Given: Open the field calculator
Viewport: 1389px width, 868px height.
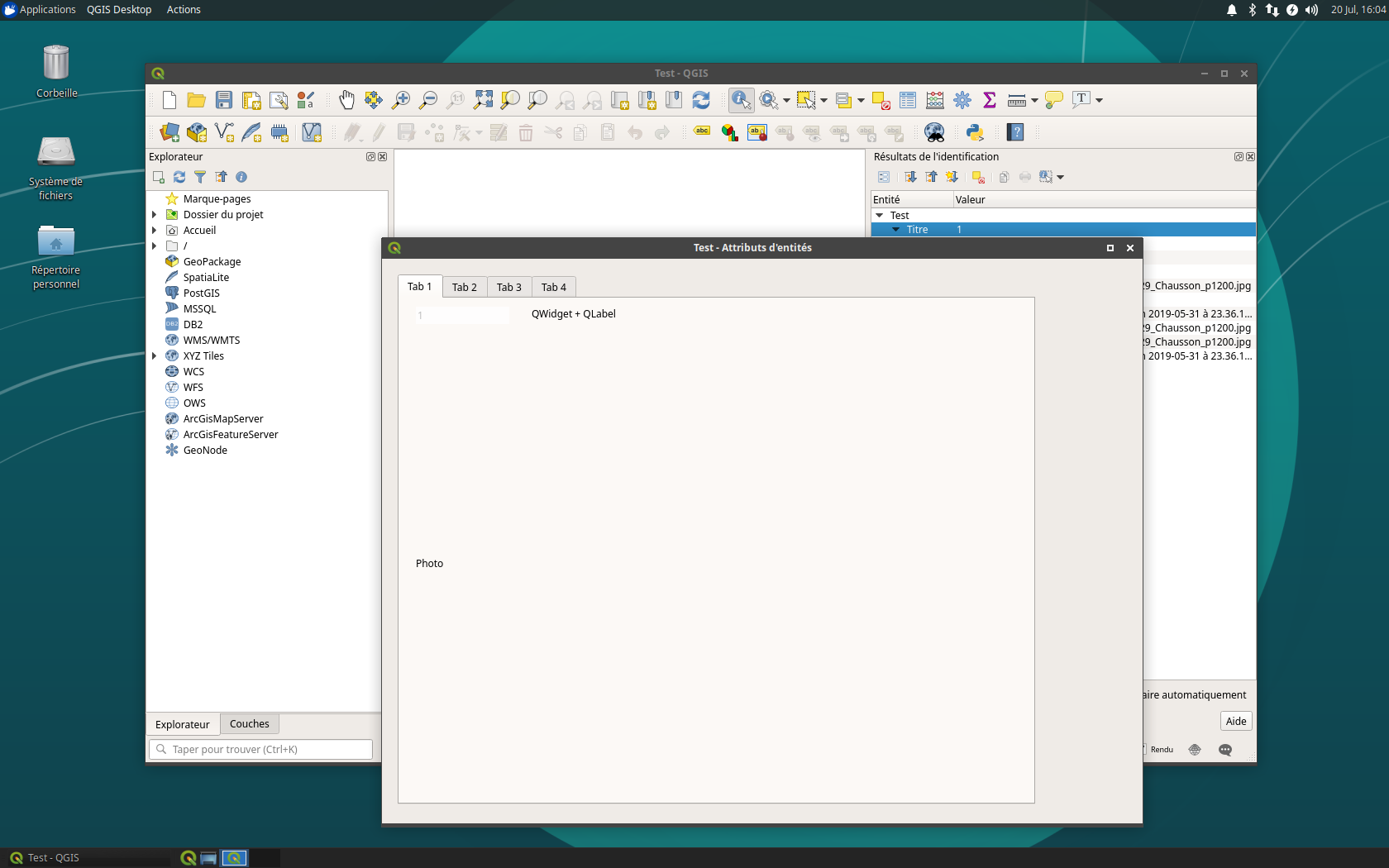Looking at the screenshot, I should point(934,100).
